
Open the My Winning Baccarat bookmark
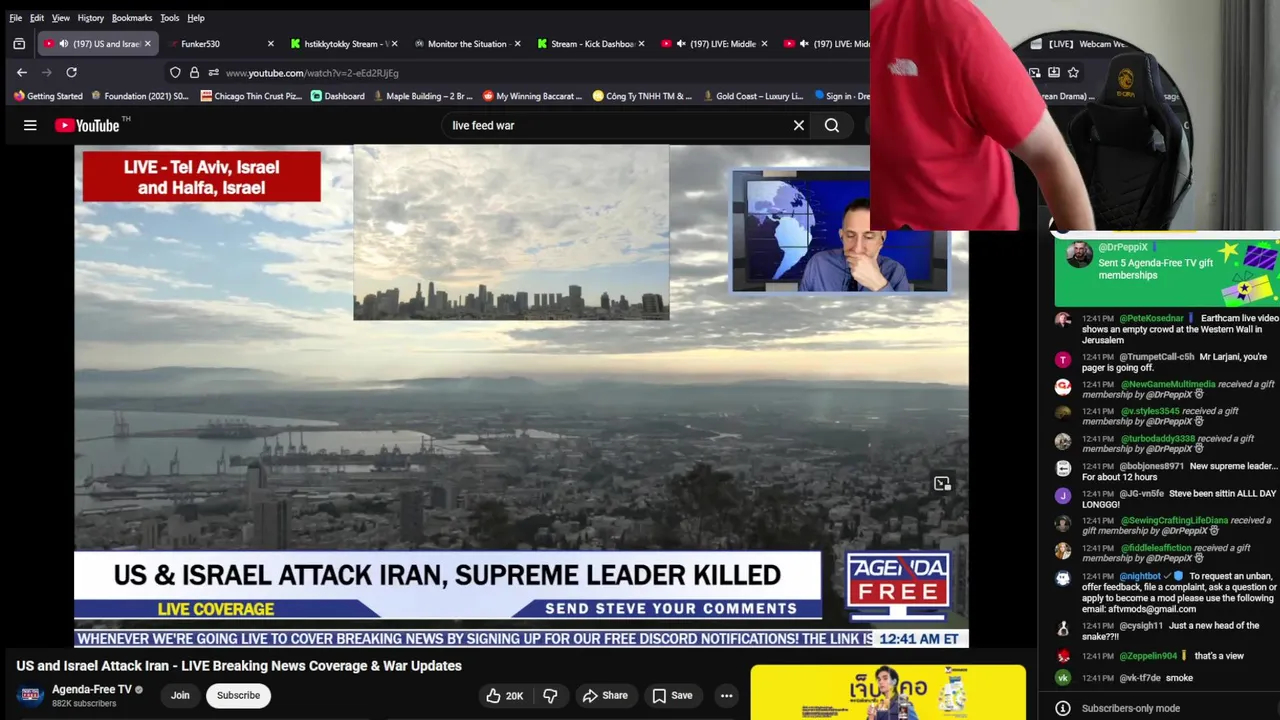pyautogui.click(x=533, y=96)
